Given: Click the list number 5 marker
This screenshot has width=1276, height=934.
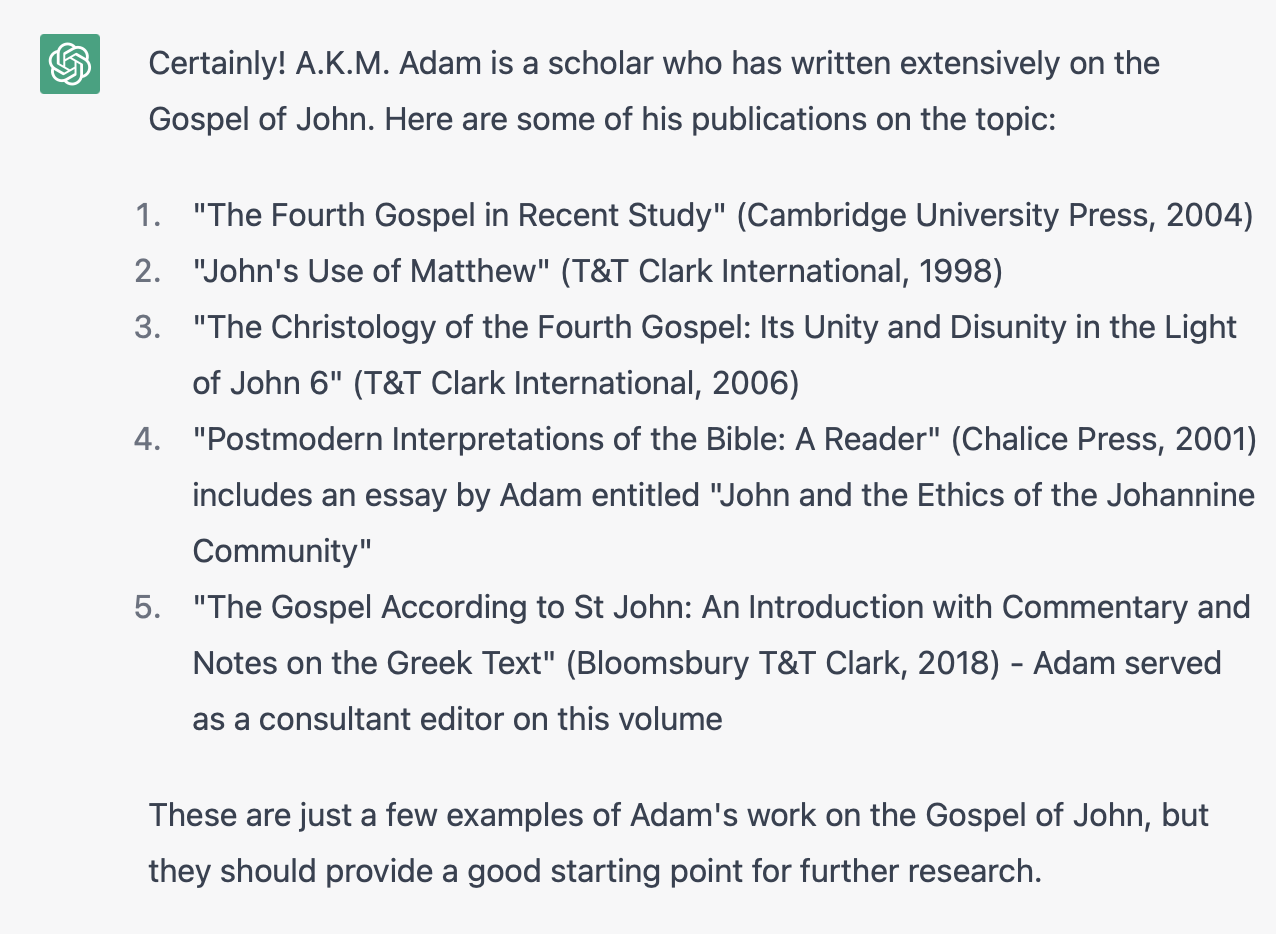Looking at the screenshot, I should coord(148,607).
